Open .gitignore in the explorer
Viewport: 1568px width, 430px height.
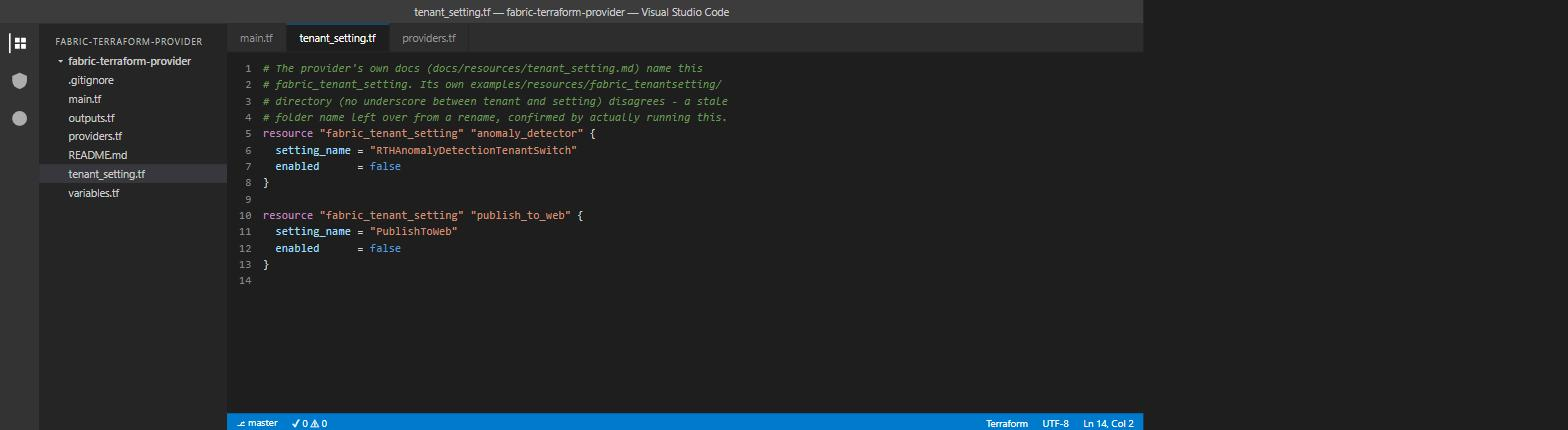coord(91,80)
